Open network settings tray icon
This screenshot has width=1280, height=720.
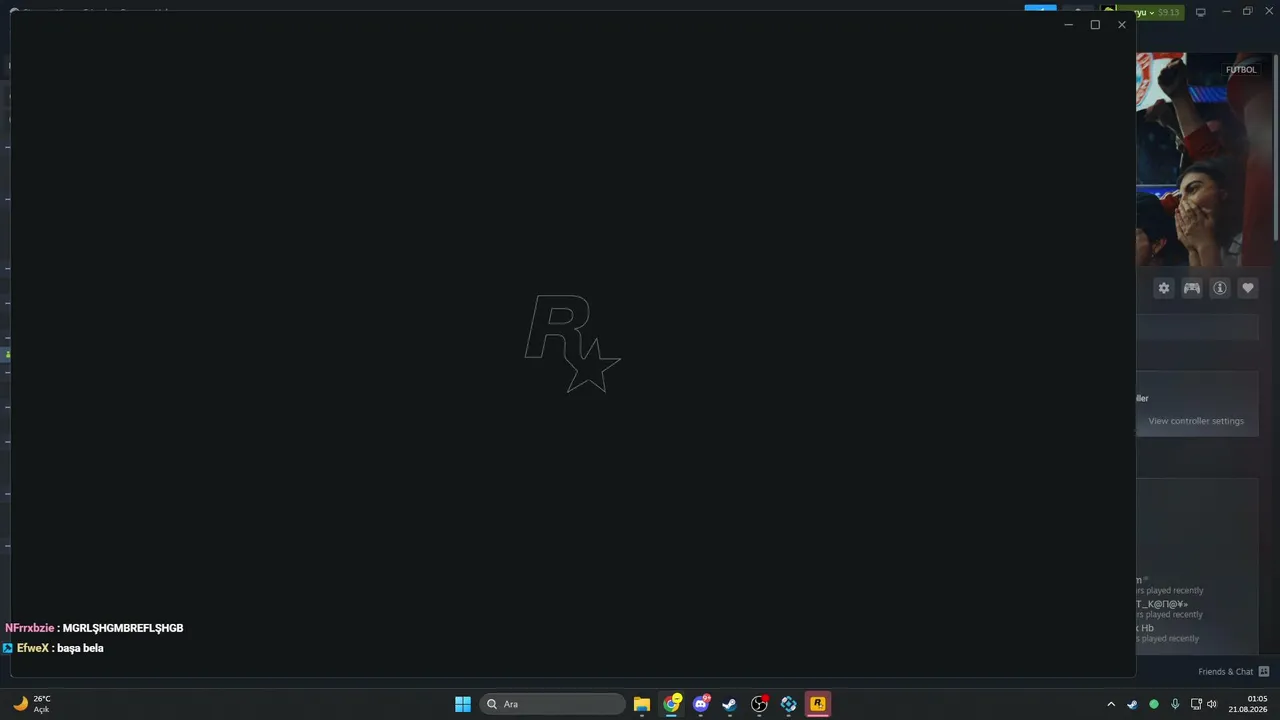click(1196, 704)
